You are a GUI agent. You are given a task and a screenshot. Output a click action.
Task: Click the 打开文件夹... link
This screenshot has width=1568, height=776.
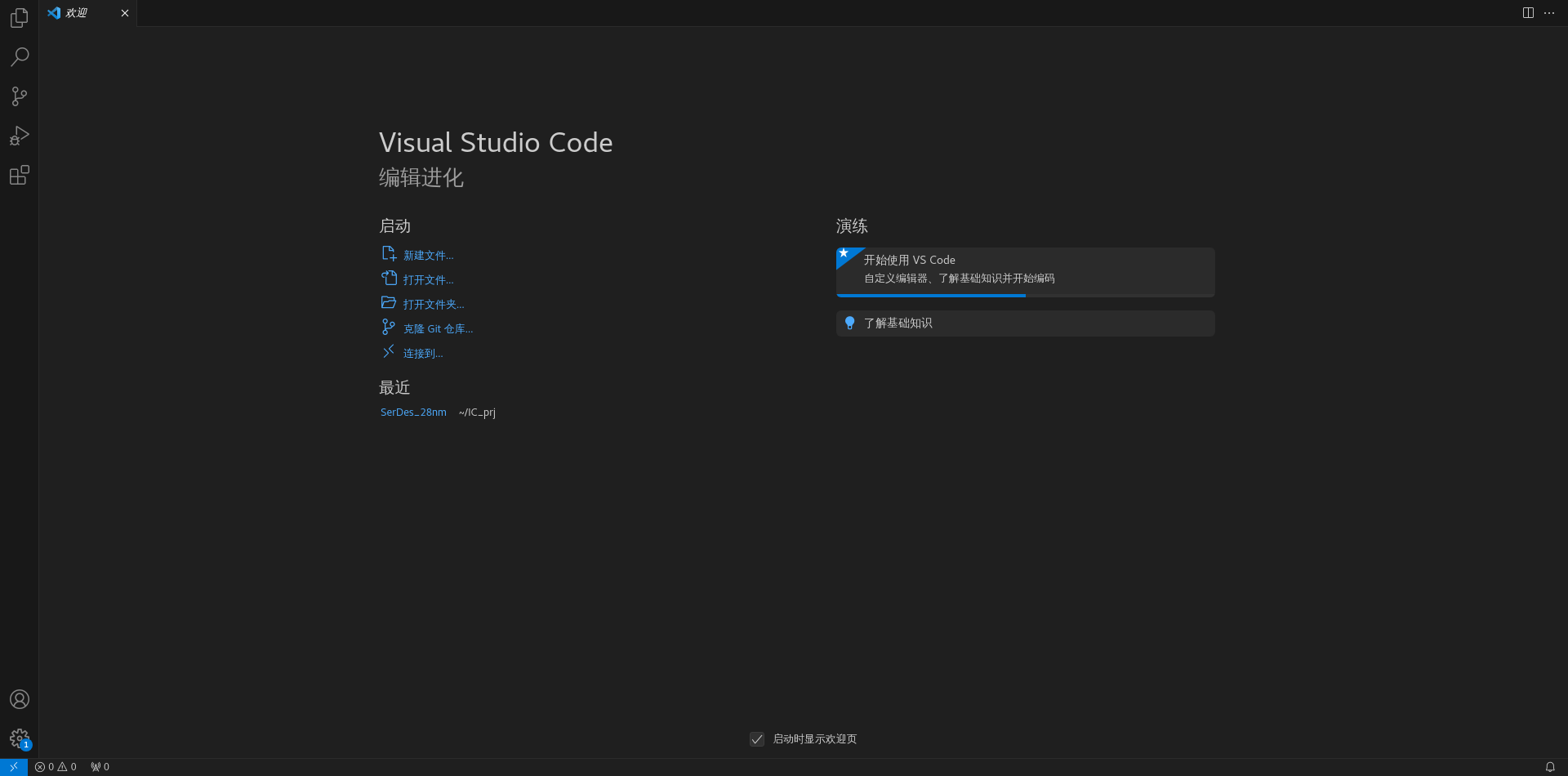pyautogui.click(x=434, y=305)
